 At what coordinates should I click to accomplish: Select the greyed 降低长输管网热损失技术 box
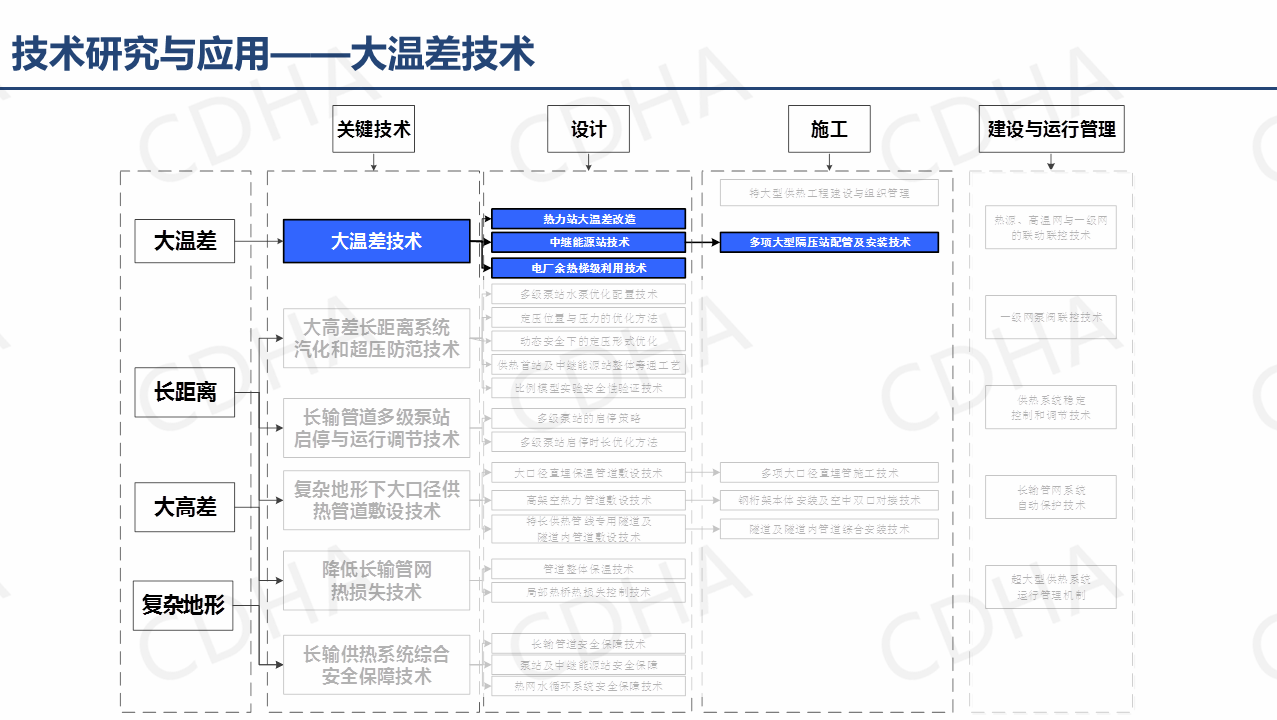point(376,581)
